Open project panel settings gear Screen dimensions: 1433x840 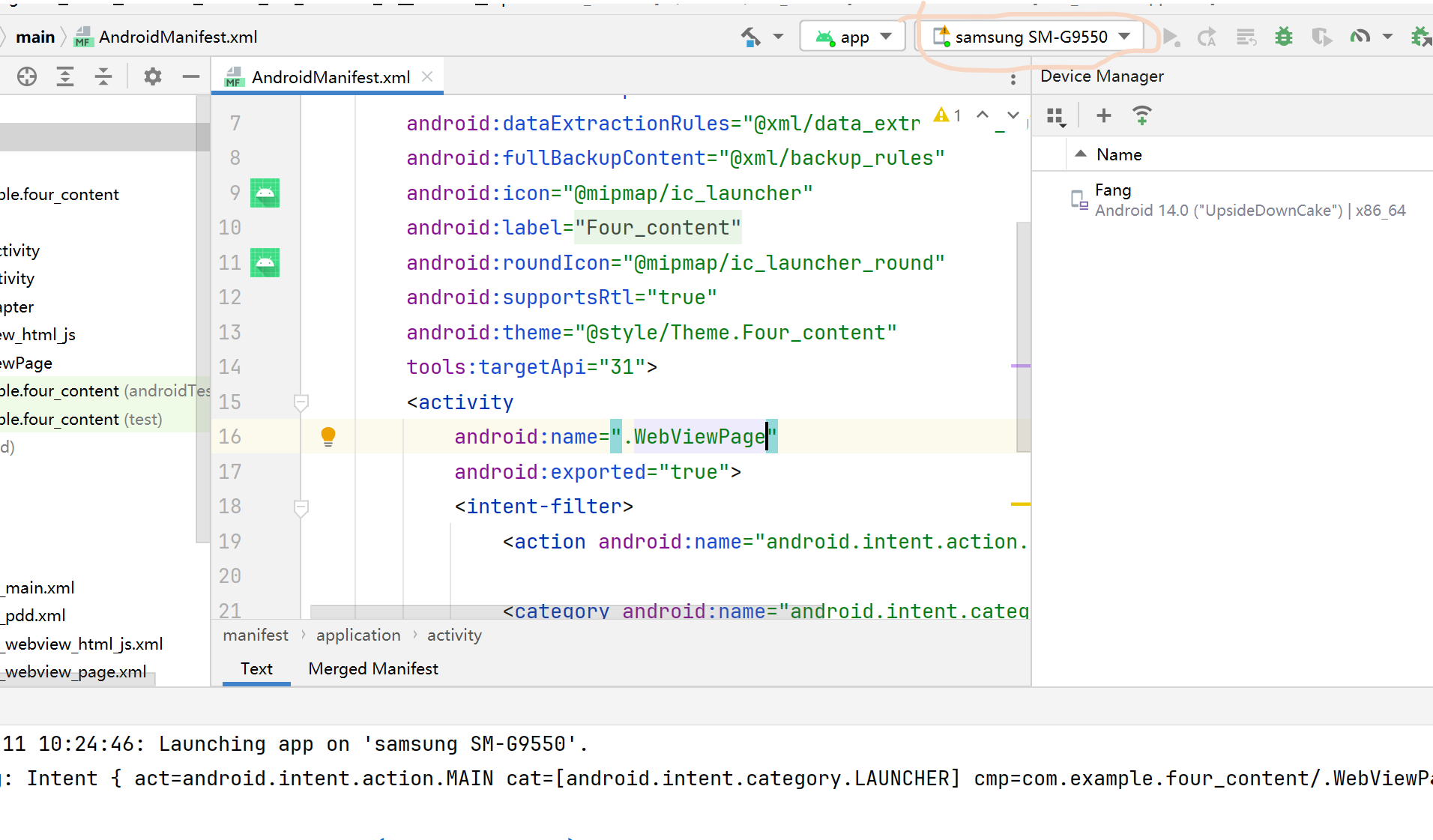point(153,76)
